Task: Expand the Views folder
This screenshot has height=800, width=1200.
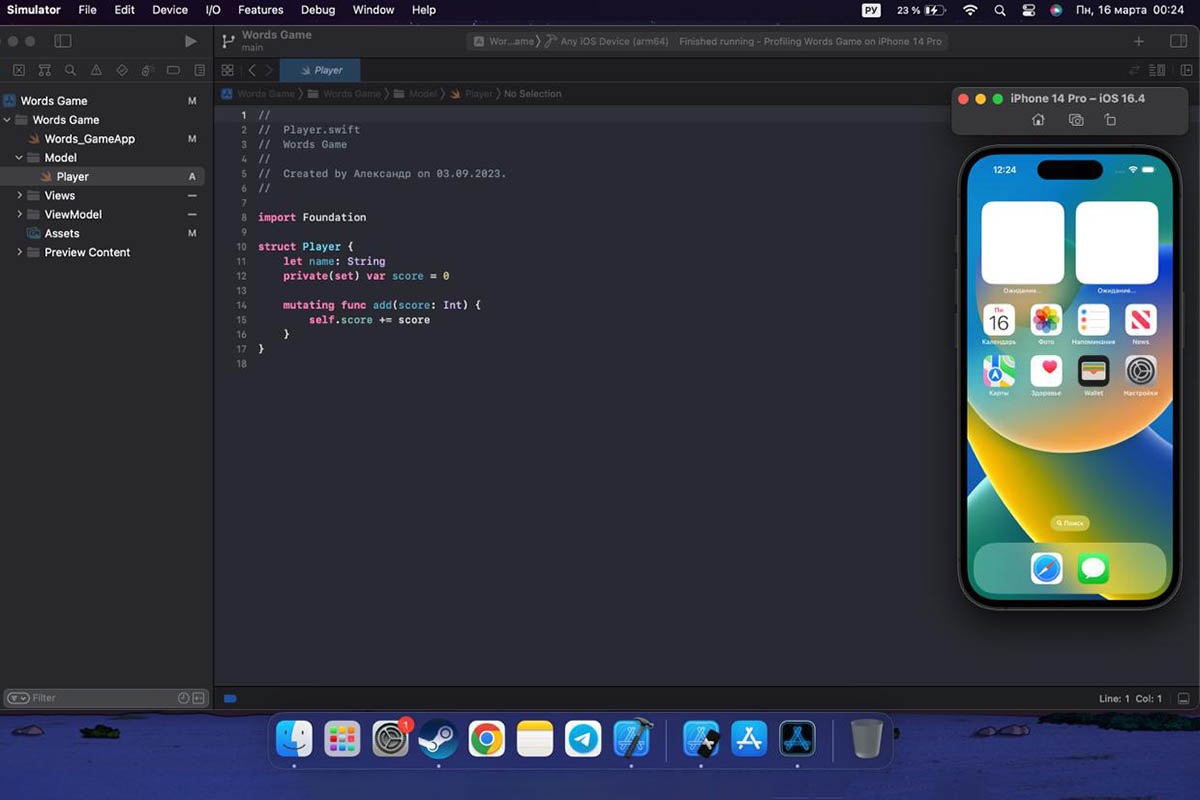Action: pos(19,196)
